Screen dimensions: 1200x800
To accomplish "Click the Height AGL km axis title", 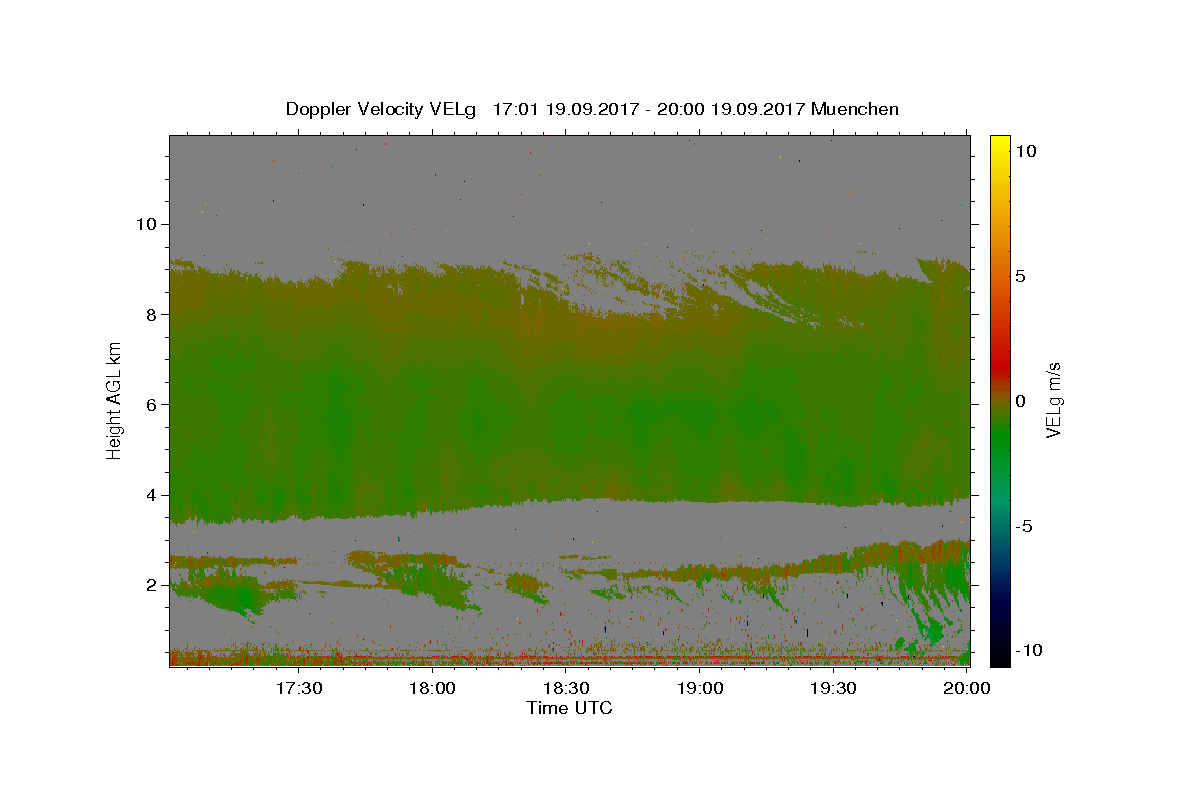I will coord(115,400).
